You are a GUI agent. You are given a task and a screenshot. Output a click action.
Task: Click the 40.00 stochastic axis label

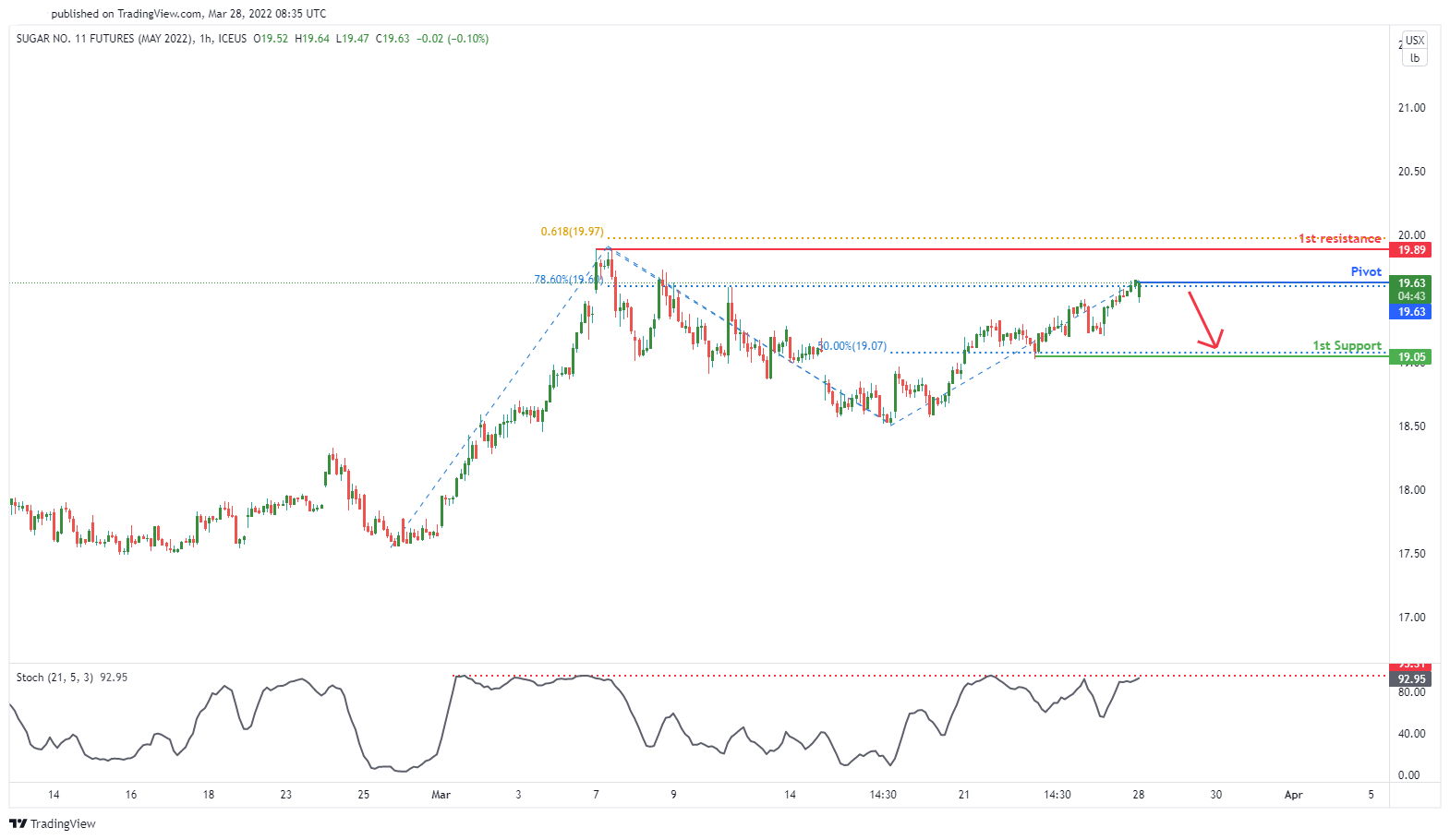pyautogui.click(x=1411, y=734)
